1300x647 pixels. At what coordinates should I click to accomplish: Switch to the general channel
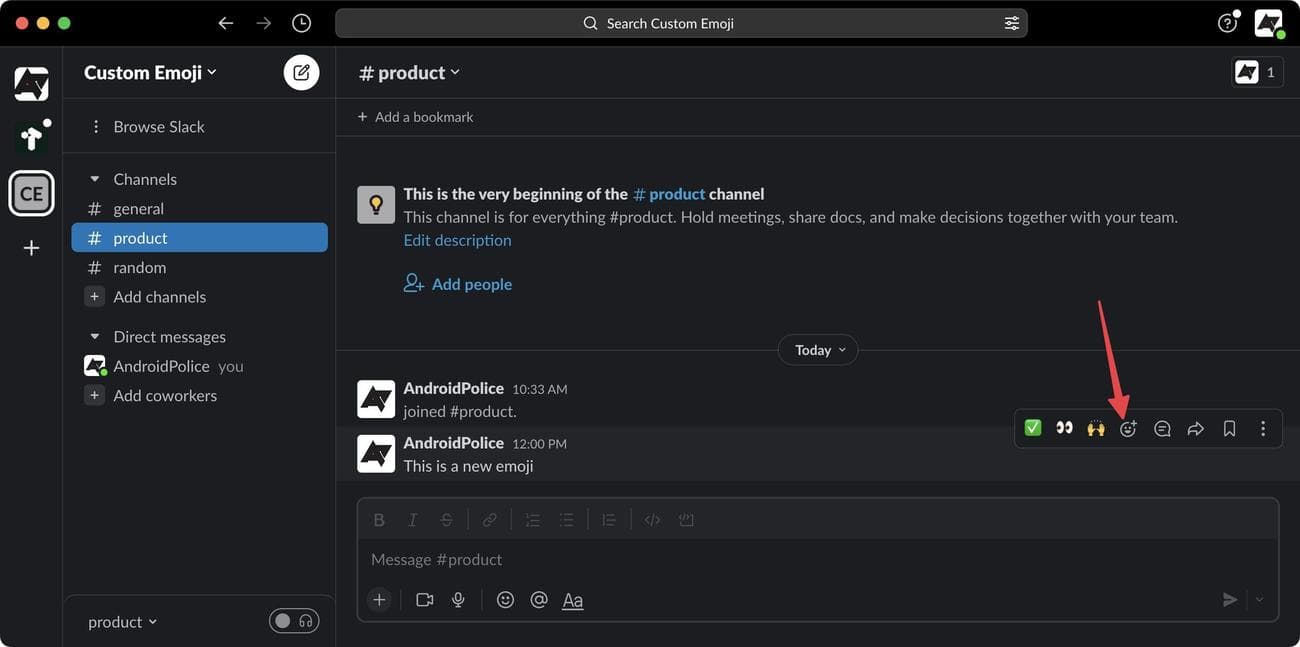pyautogui.click(x=138, y=209)
